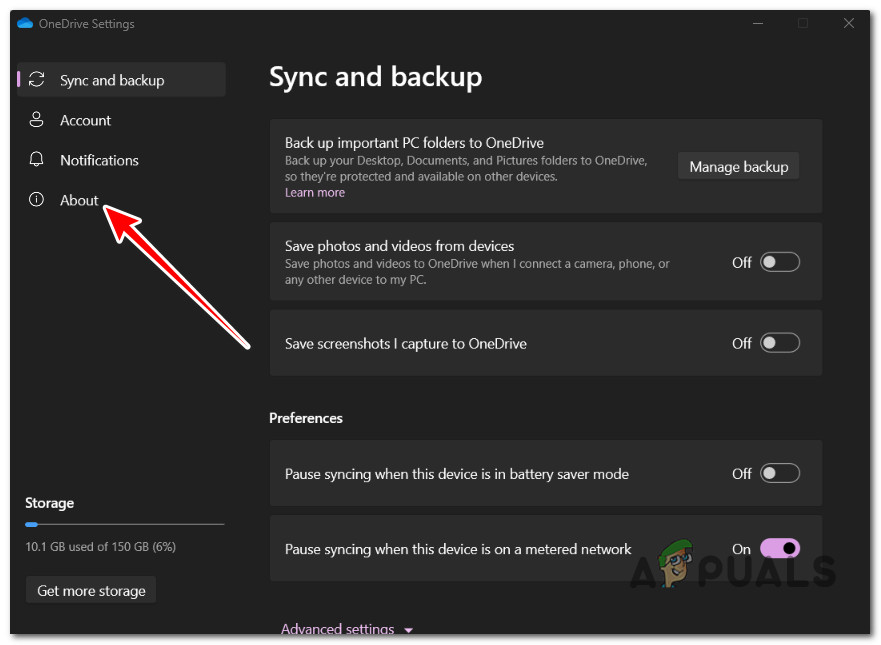
Task: Click the person icon next to Account
Action: click(34, 120)
